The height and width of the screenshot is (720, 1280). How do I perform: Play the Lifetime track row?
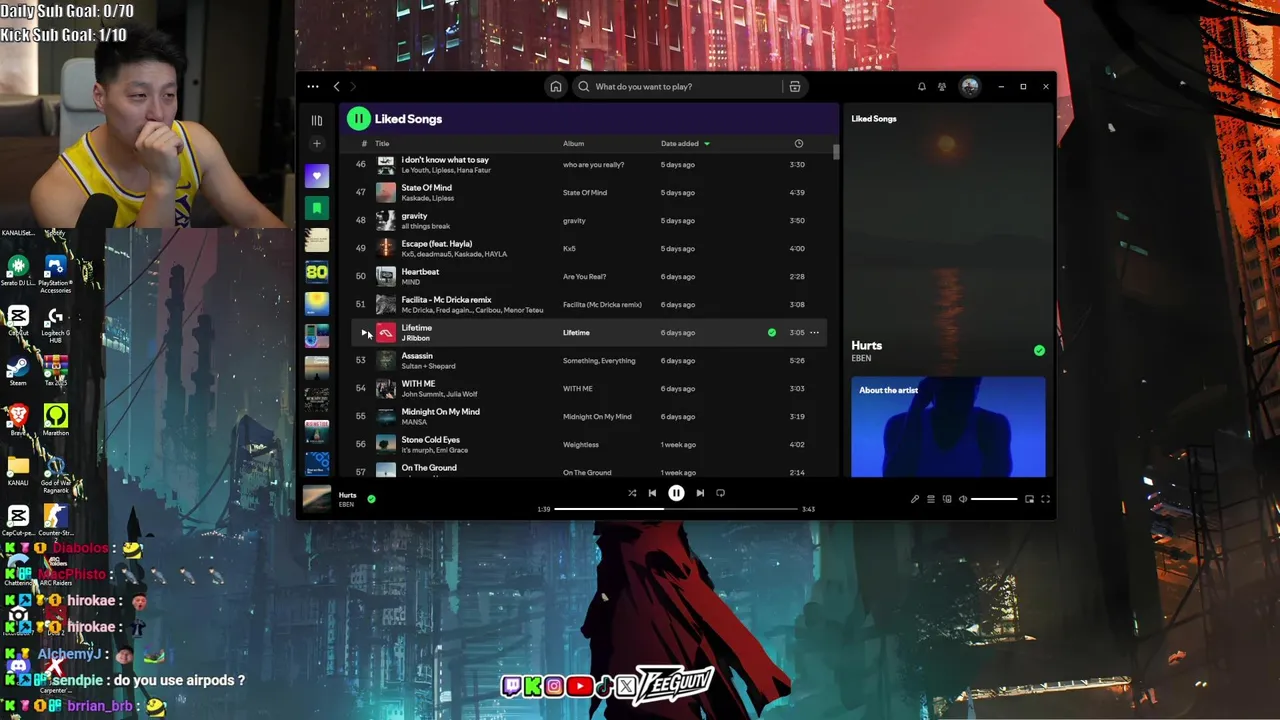[364, 332]
